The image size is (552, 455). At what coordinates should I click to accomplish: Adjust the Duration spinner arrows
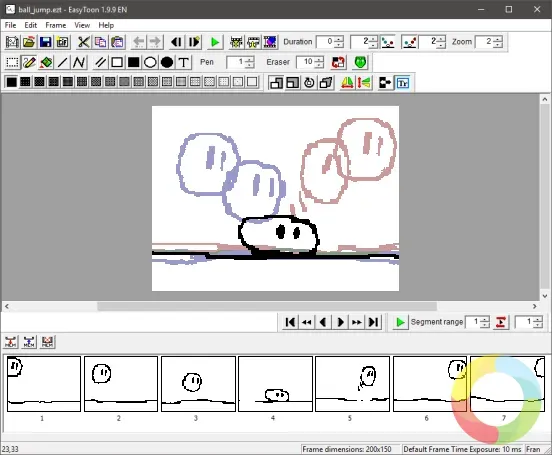point(339,42)
